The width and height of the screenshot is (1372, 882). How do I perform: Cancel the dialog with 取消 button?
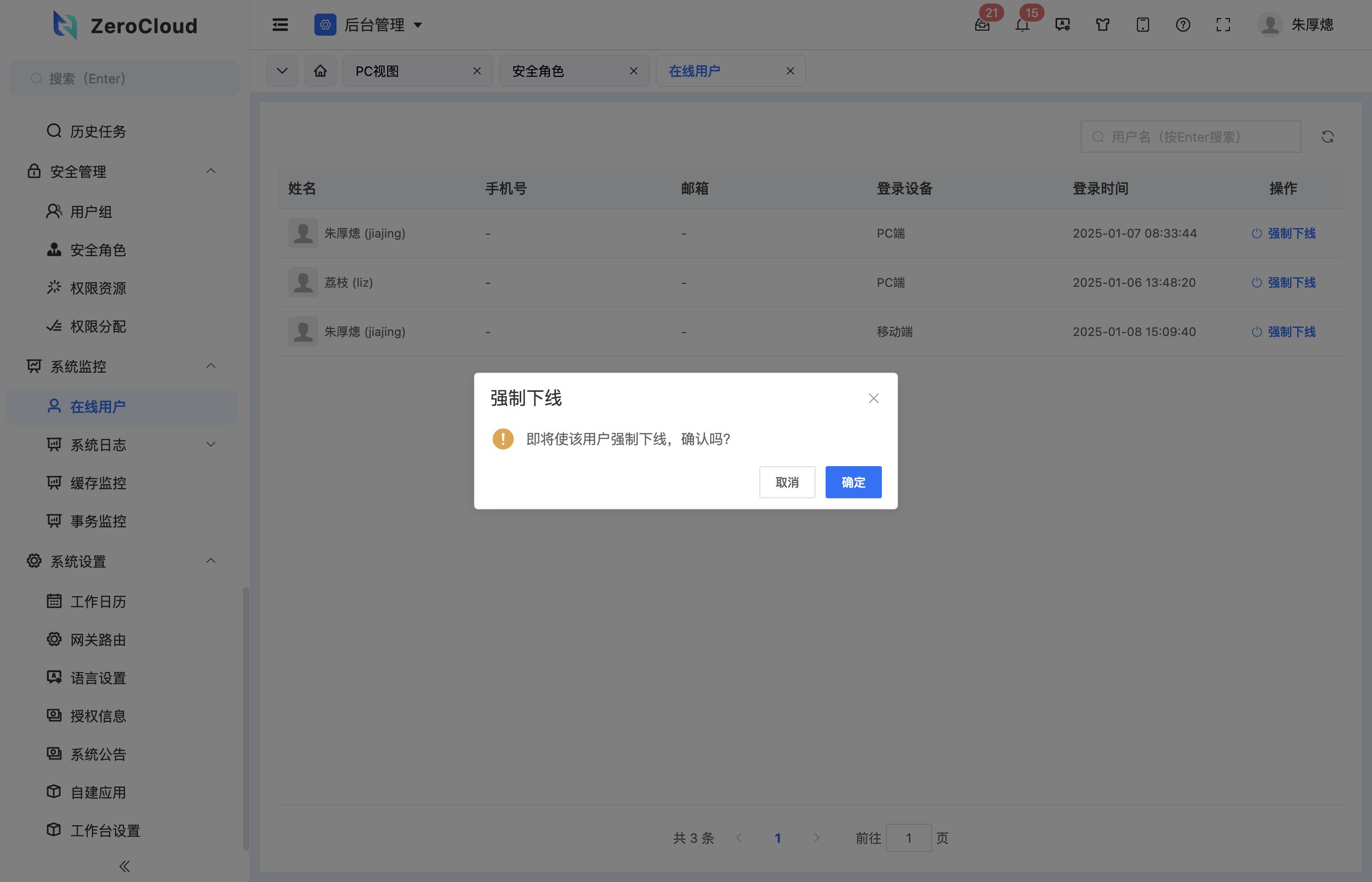787,482
